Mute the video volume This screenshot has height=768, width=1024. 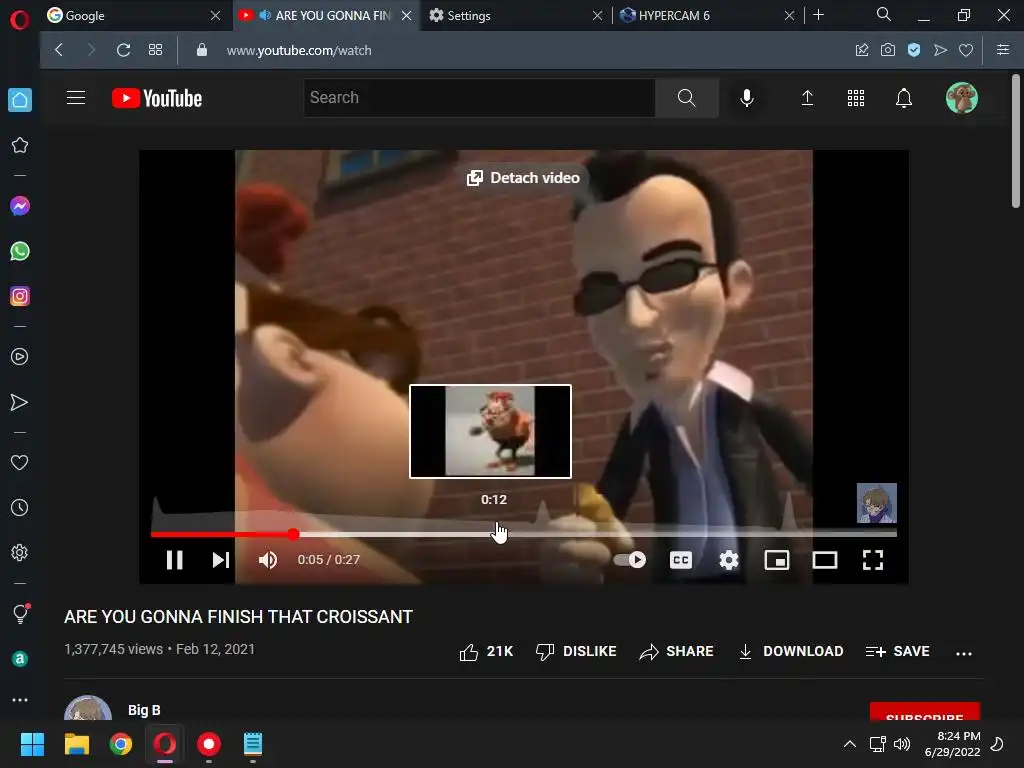[268, 560]
